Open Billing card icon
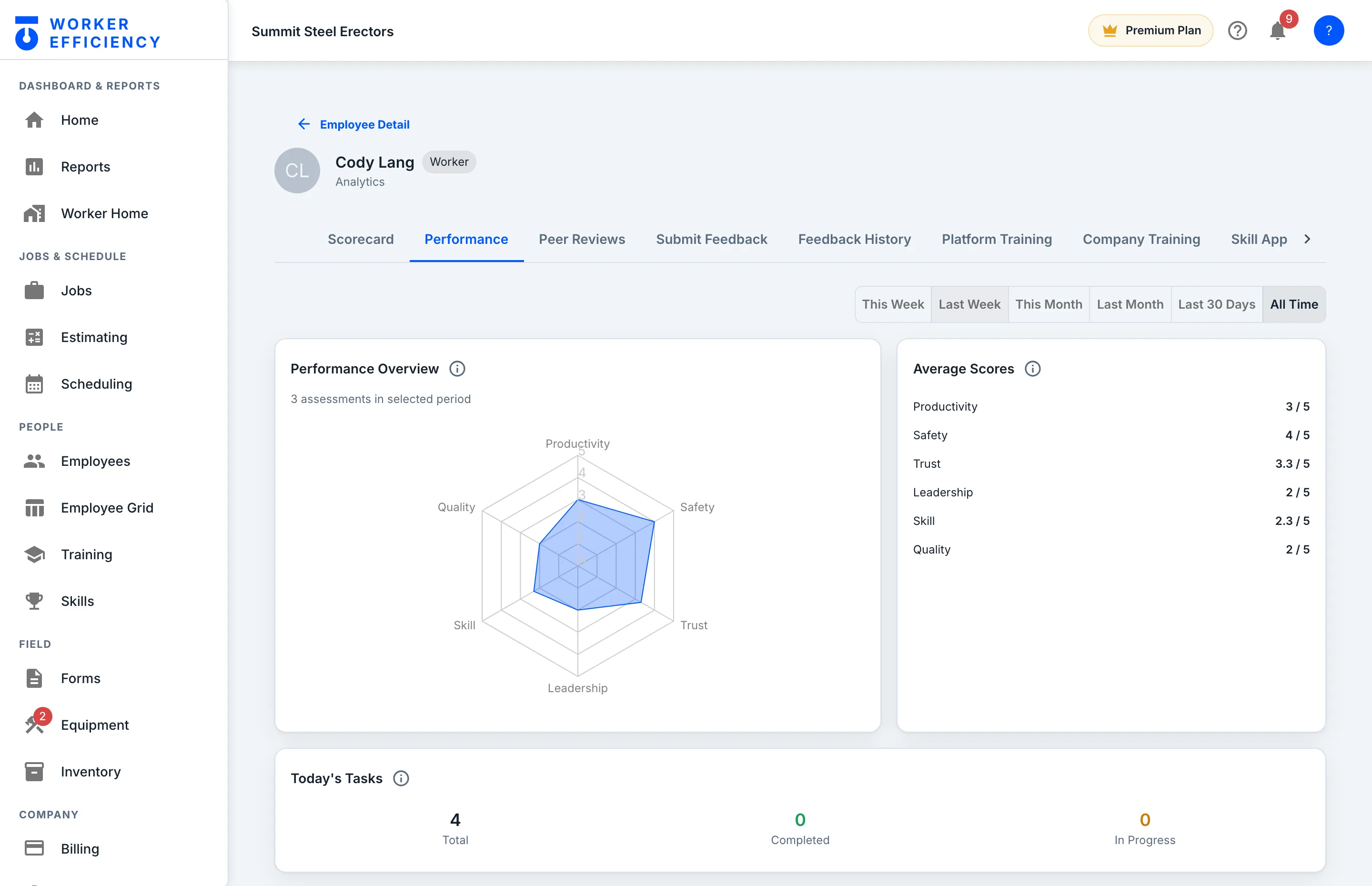1372x886 pixels. 34,848
